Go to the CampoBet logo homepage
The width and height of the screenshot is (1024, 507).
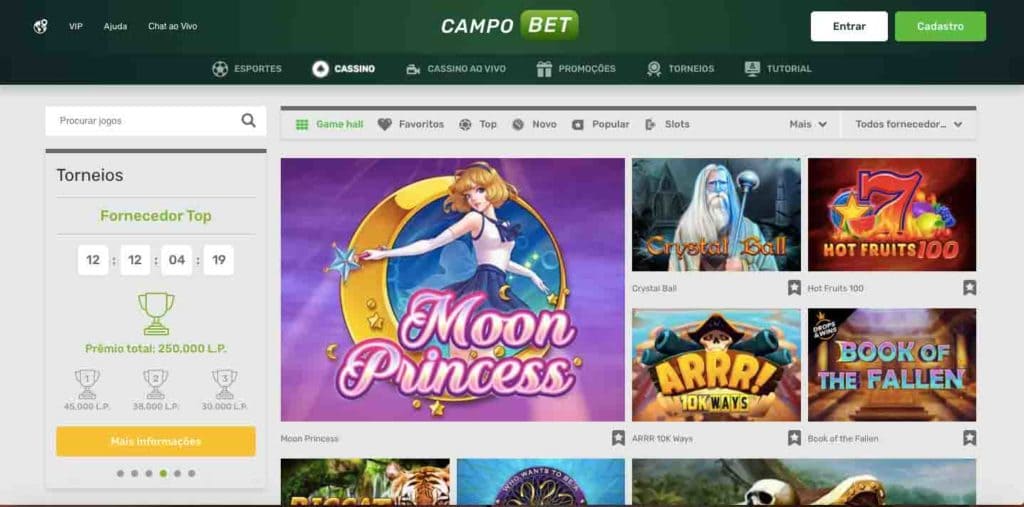509,25
